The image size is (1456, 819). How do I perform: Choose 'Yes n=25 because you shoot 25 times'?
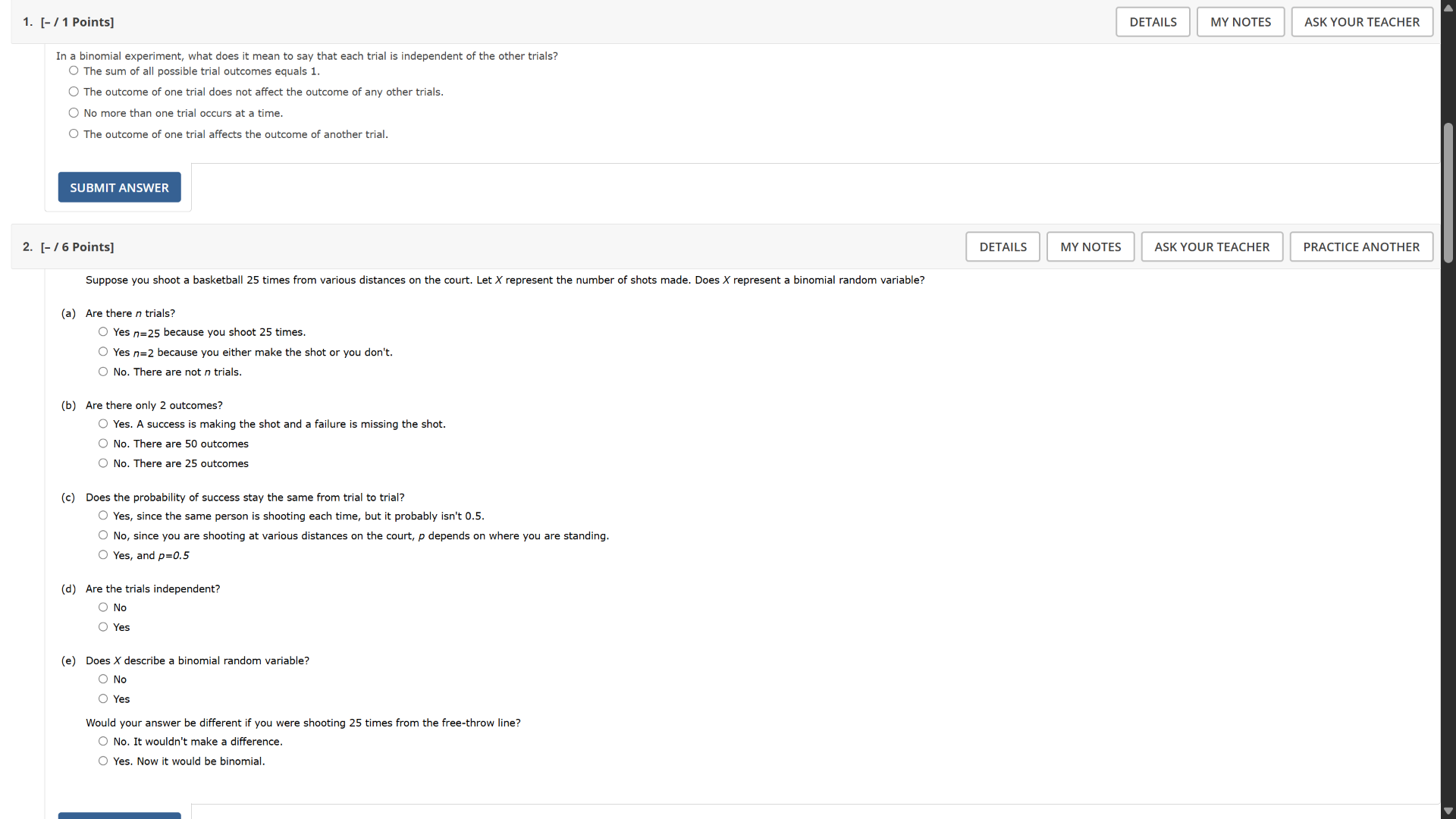pos(103,332)
